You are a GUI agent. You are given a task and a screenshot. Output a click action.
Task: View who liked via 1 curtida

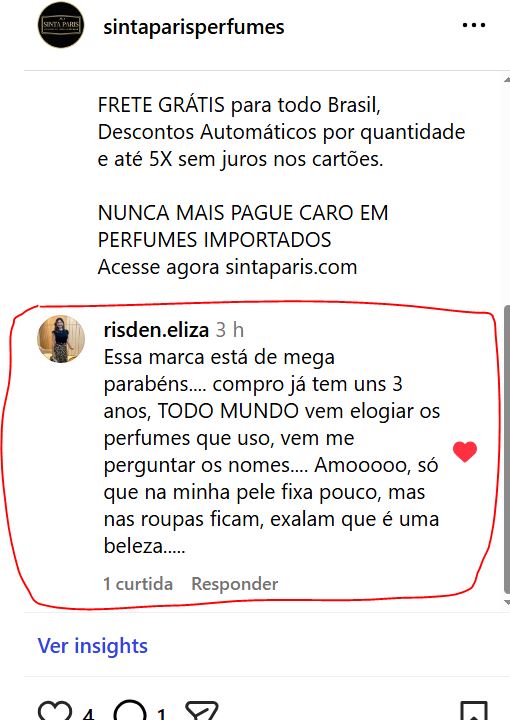coord(138,584)
